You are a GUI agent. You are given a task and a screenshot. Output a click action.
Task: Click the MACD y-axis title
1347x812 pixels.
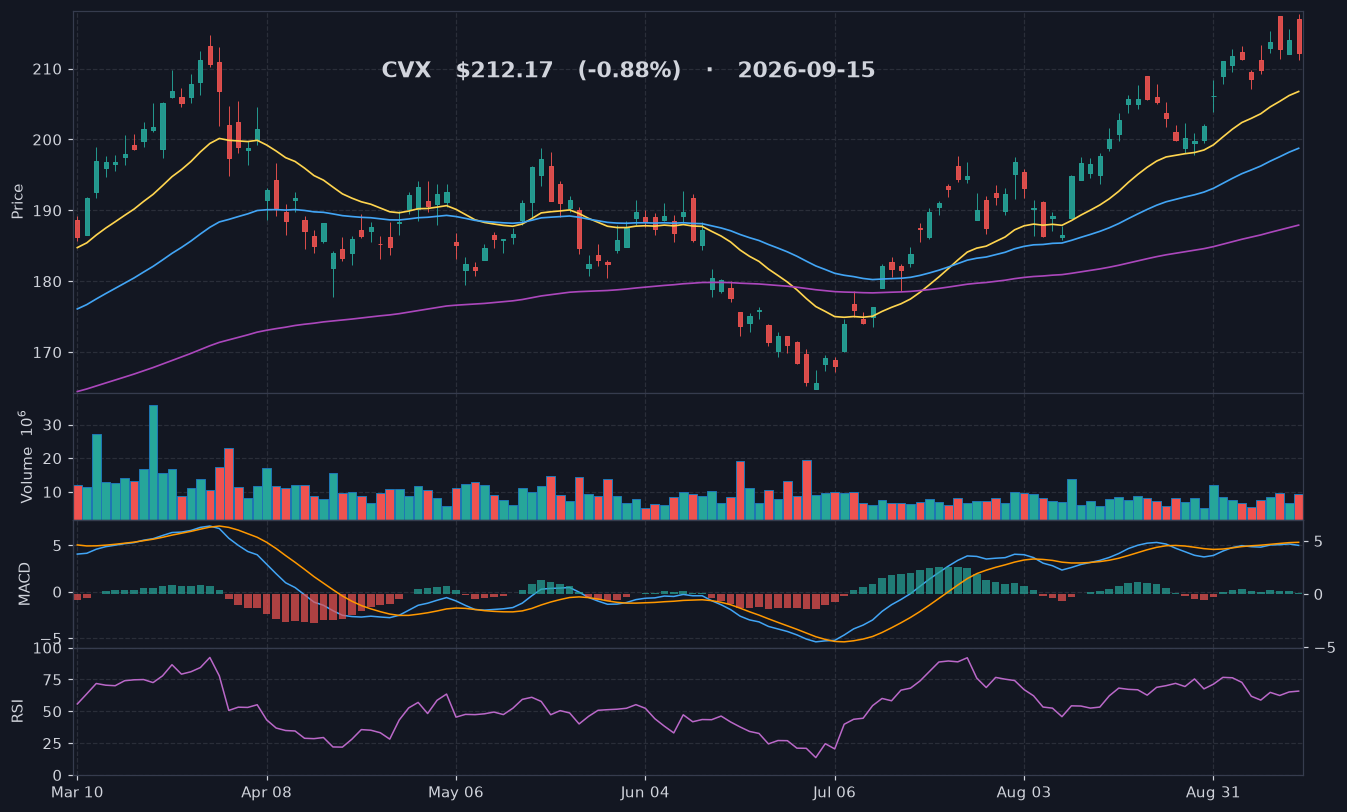(24, 583)
